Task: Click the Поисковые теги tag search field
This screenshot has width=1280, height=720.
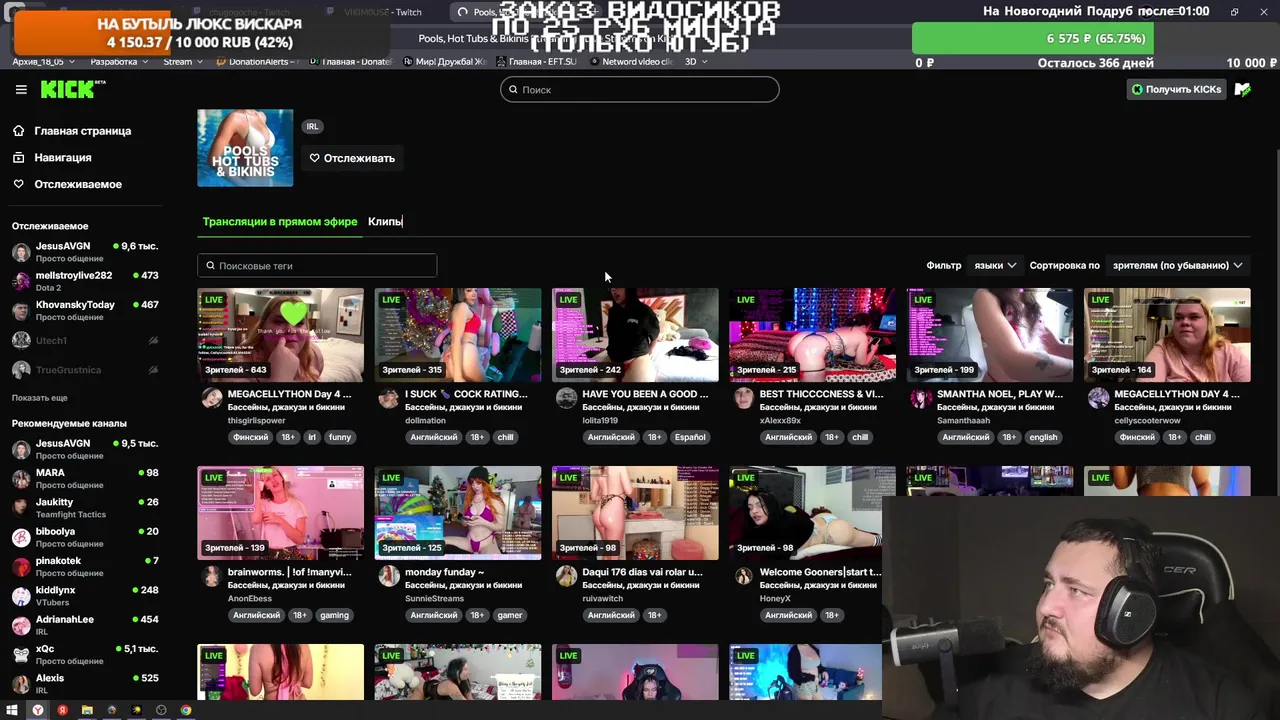Action: tap(317, 266)
